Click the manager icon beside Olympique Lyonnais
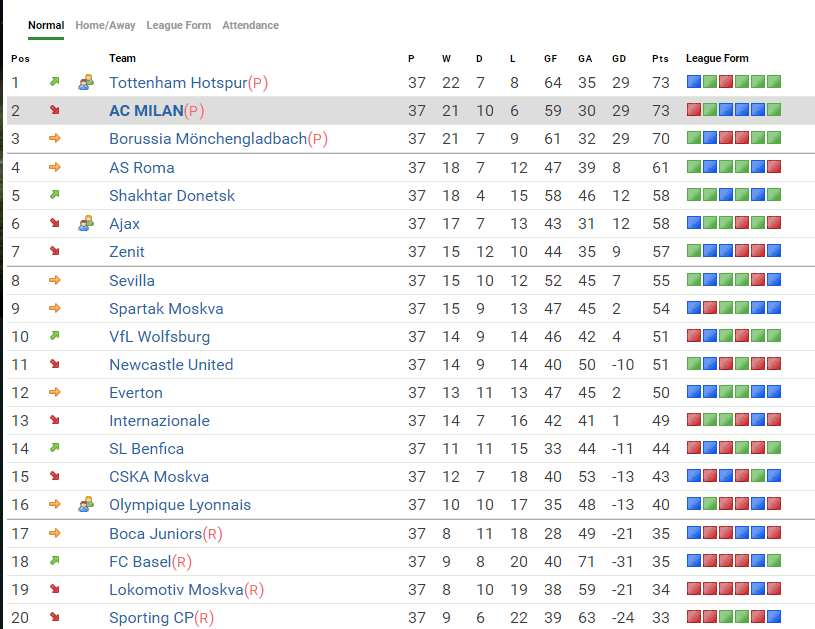Viewport: 815px width, 629px height. click(86, 504)
